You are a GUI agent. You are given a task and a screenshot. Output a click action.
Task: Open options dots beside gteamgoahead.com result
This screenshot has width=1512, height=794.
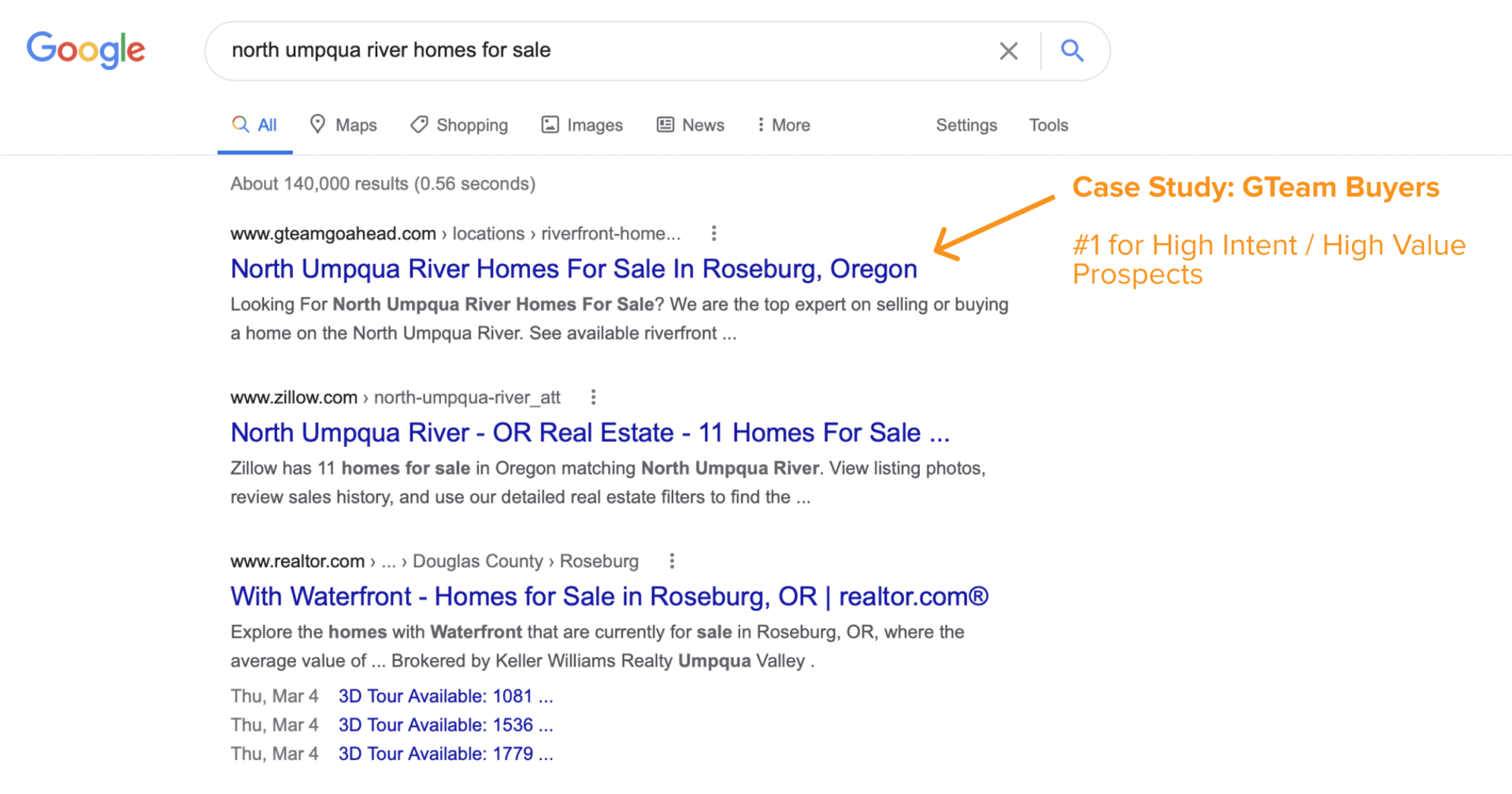pos(713,233)
